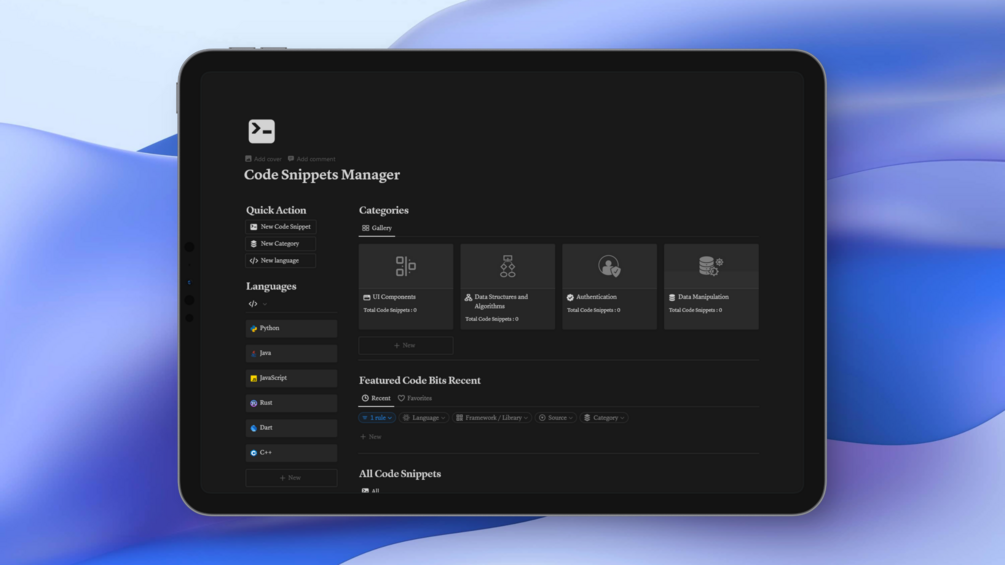Open the Data Structures and Algorithms card thumbnail
The width and height of the screenshot is (1005, 565).
508,266
